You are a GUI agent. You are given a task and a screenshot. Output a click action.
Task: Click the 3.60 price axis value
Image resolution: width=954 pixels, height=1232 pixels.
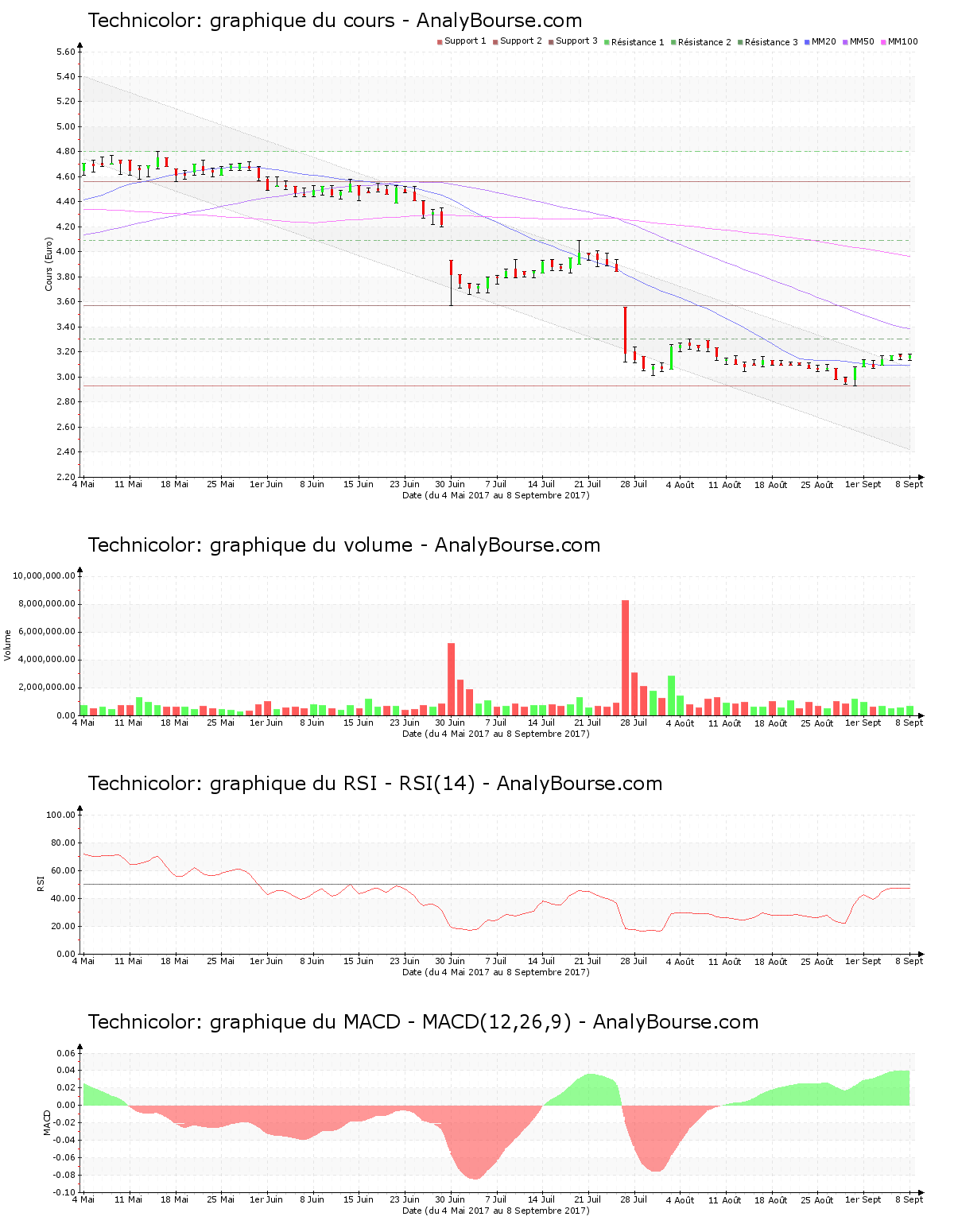pos(66,301)
